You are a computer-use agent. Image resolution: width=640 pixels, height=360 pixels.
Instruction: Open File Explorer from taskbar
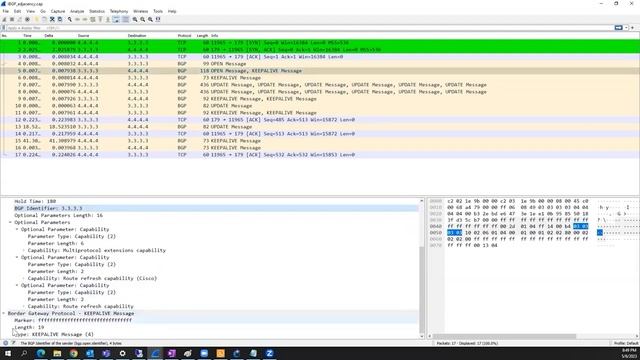[x=57, y=353]
